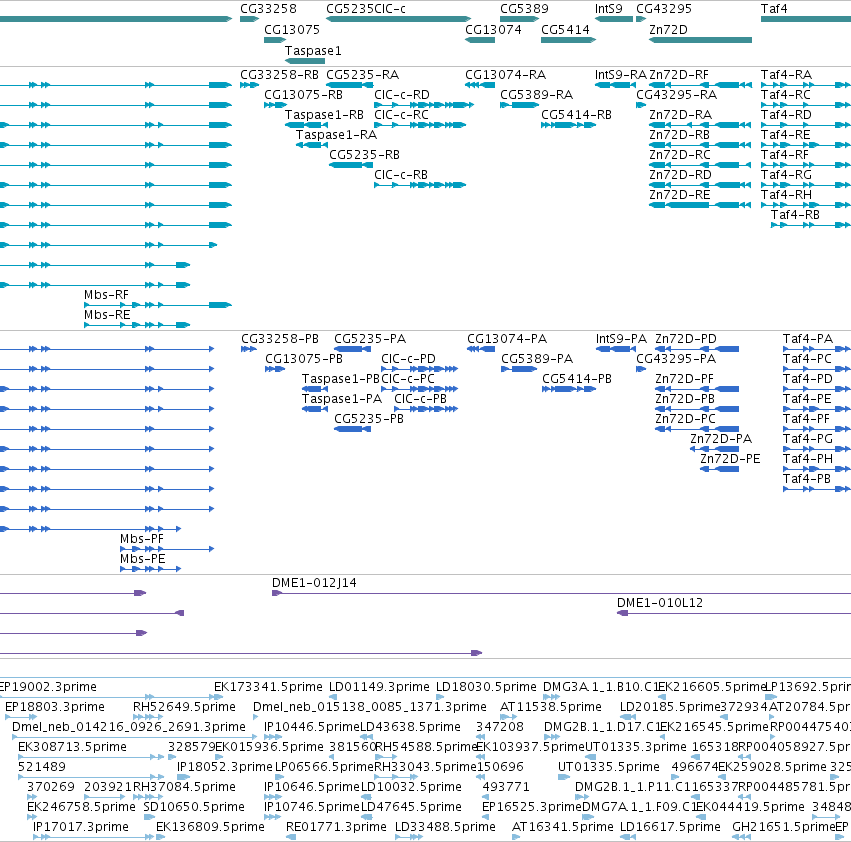The height and width of the screenshot is (842, 851).
Task: Click the CG43295 gene label
Action: click(664, 9)
